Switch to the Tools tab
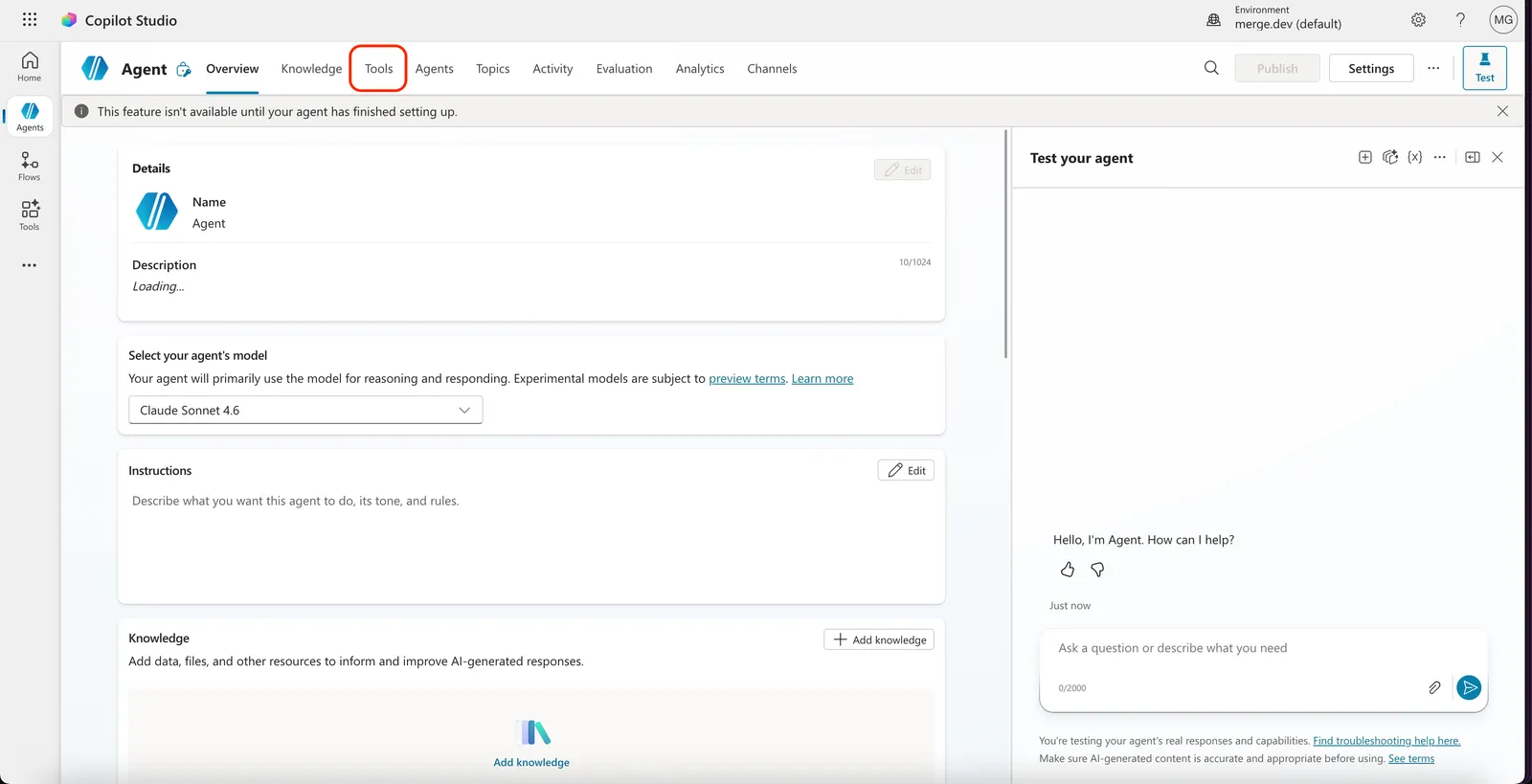The height and width of the screenshot is (784, 1532). coord(378,69)
